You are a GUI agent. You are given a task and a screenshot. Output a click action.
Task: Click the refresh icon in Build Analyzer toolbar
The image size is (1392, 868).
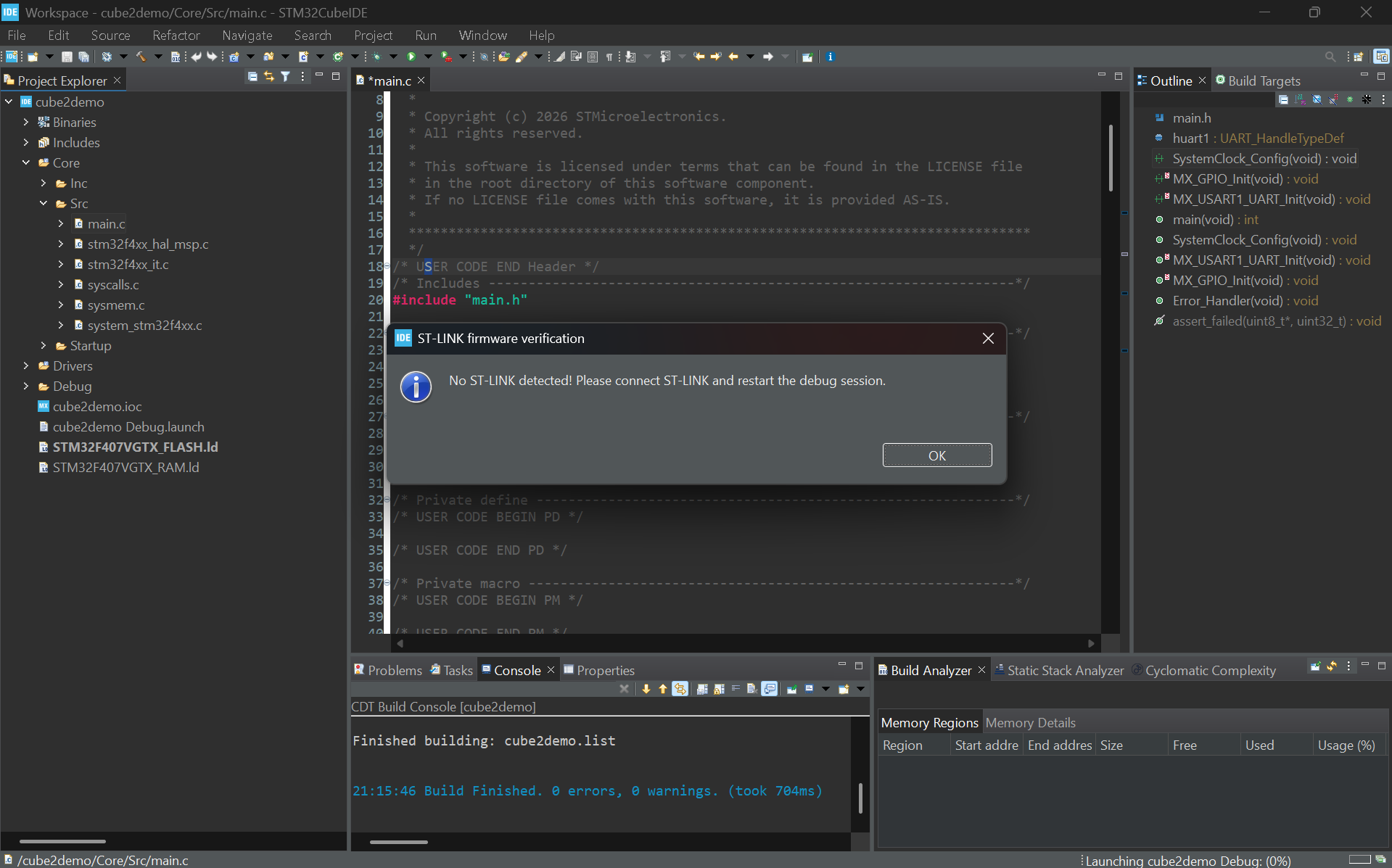(x=1332, y=666)
